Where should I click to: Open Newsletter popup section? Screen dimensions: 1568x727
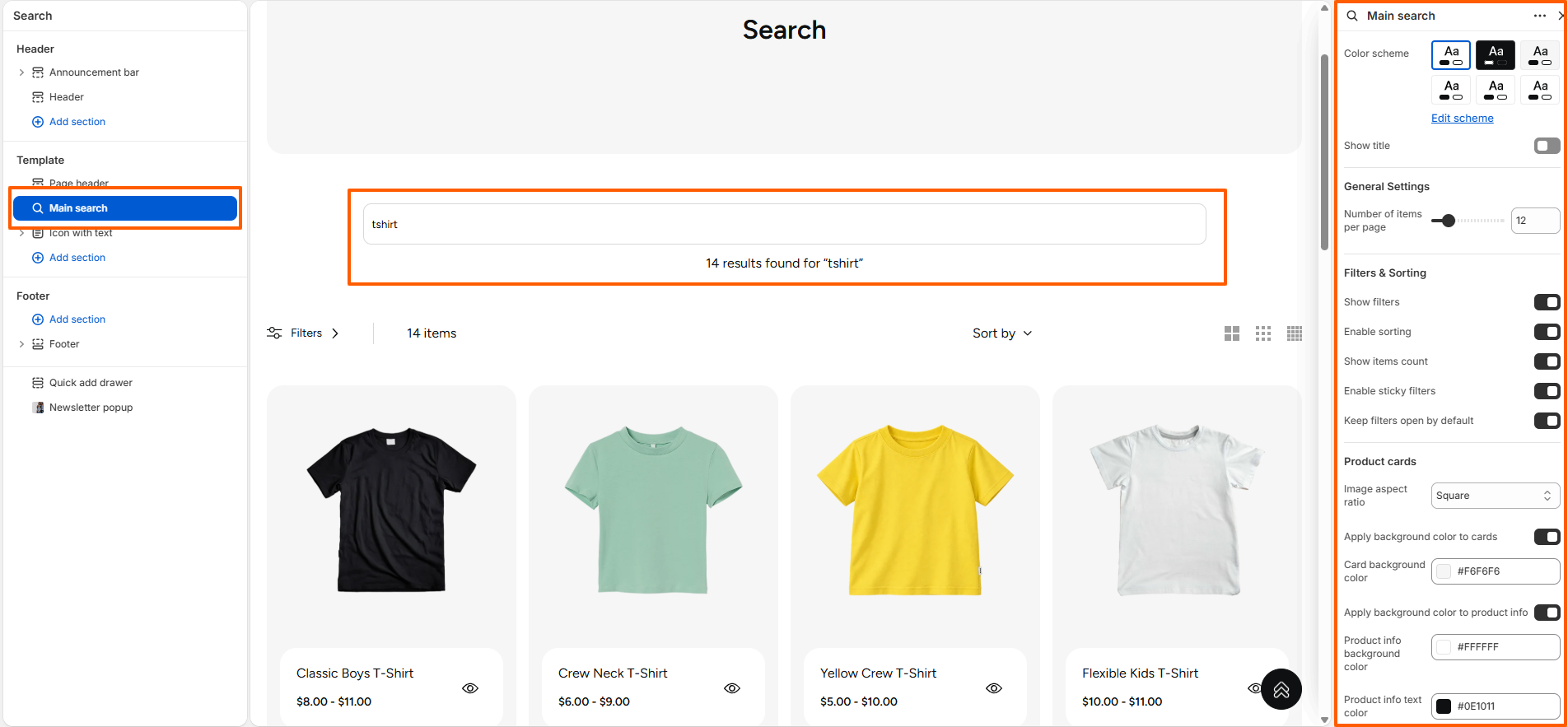[91, 408]
